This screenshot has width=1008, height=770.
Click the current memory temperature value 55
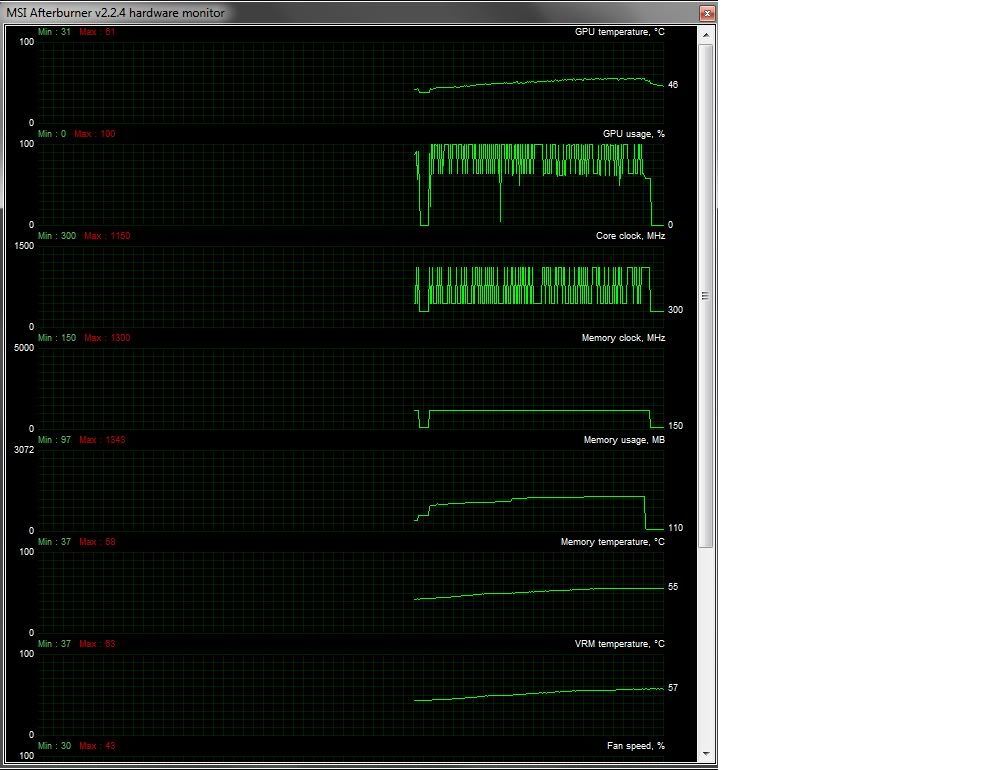click(x=672, y=587)
